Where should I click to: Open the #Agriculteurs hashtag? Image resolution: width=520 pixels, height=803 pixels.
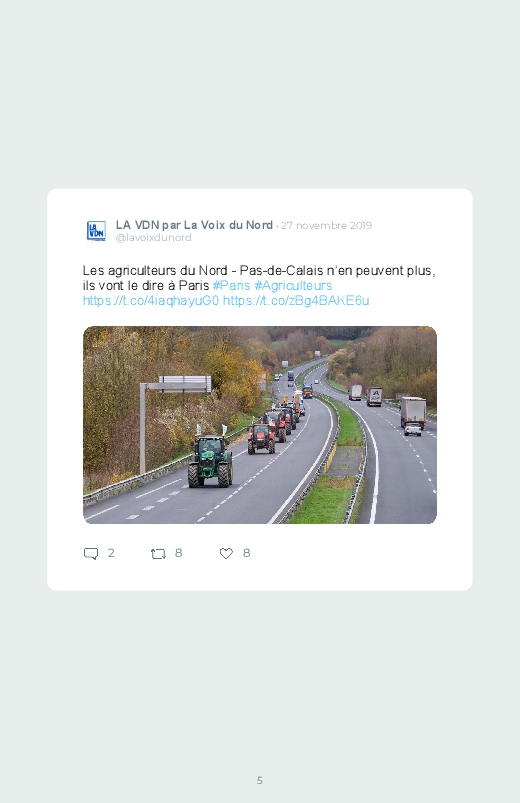(293, 285)
